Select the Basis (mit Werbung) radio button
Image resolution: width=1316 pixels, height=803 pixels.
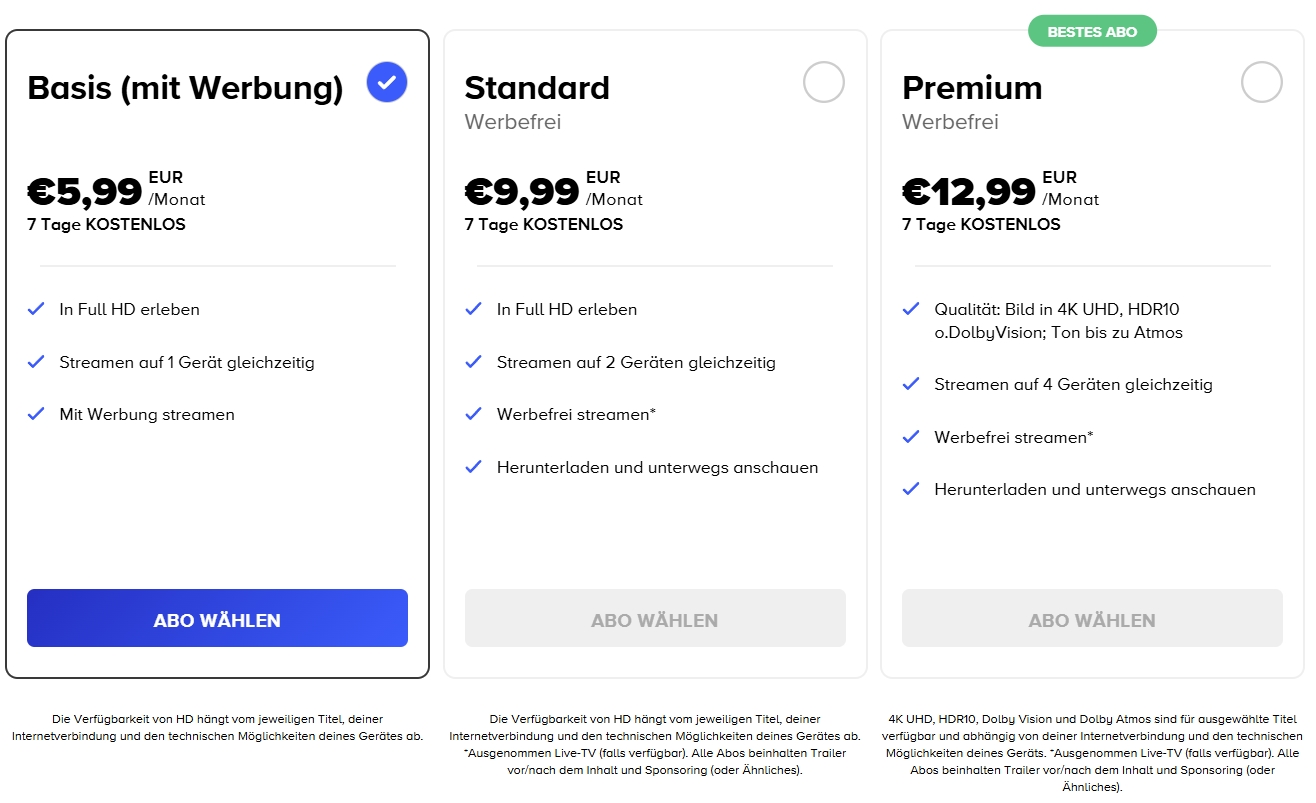(387, 82)
